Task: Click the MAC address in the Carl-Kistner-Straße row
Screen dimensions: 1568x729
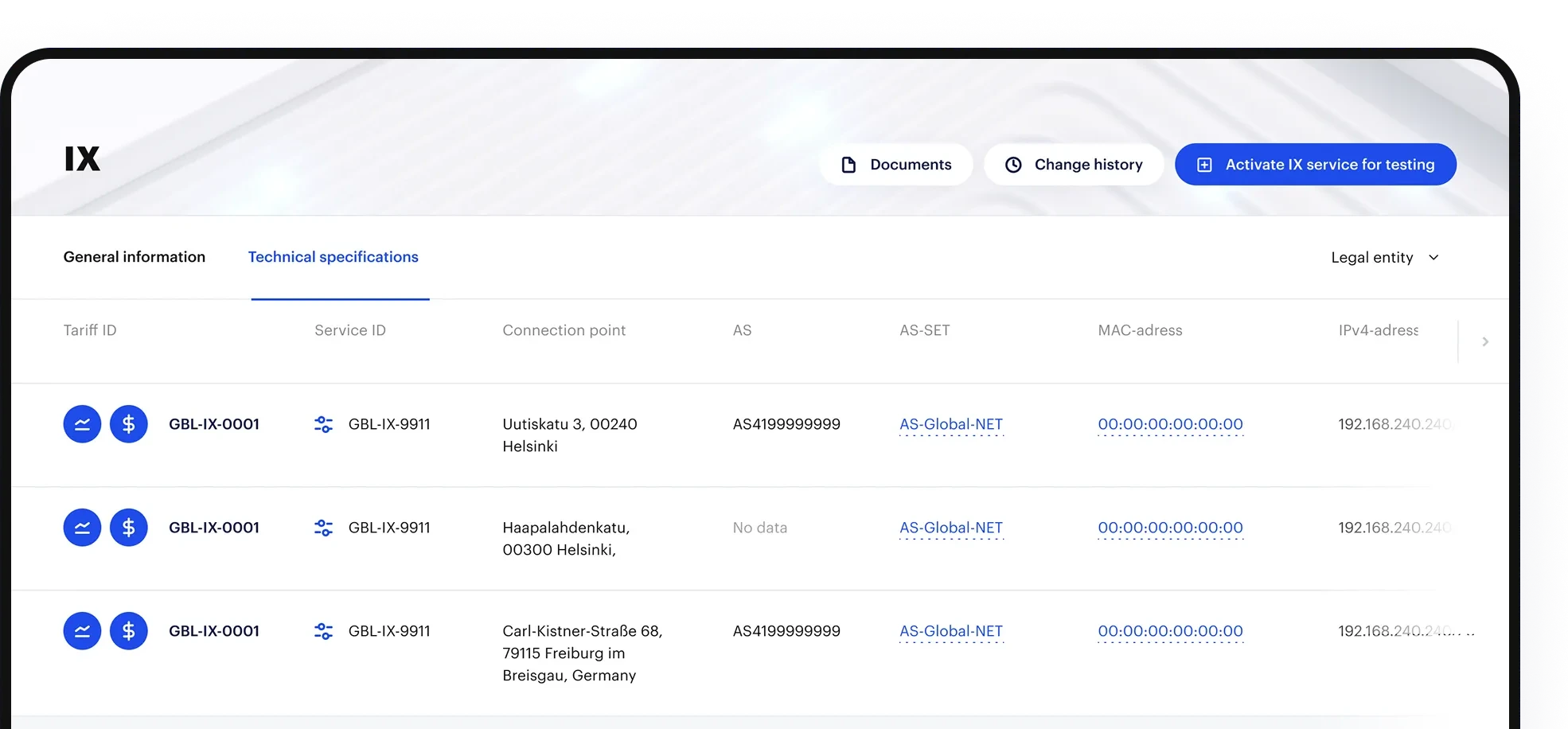Action: pos(1170,631)
